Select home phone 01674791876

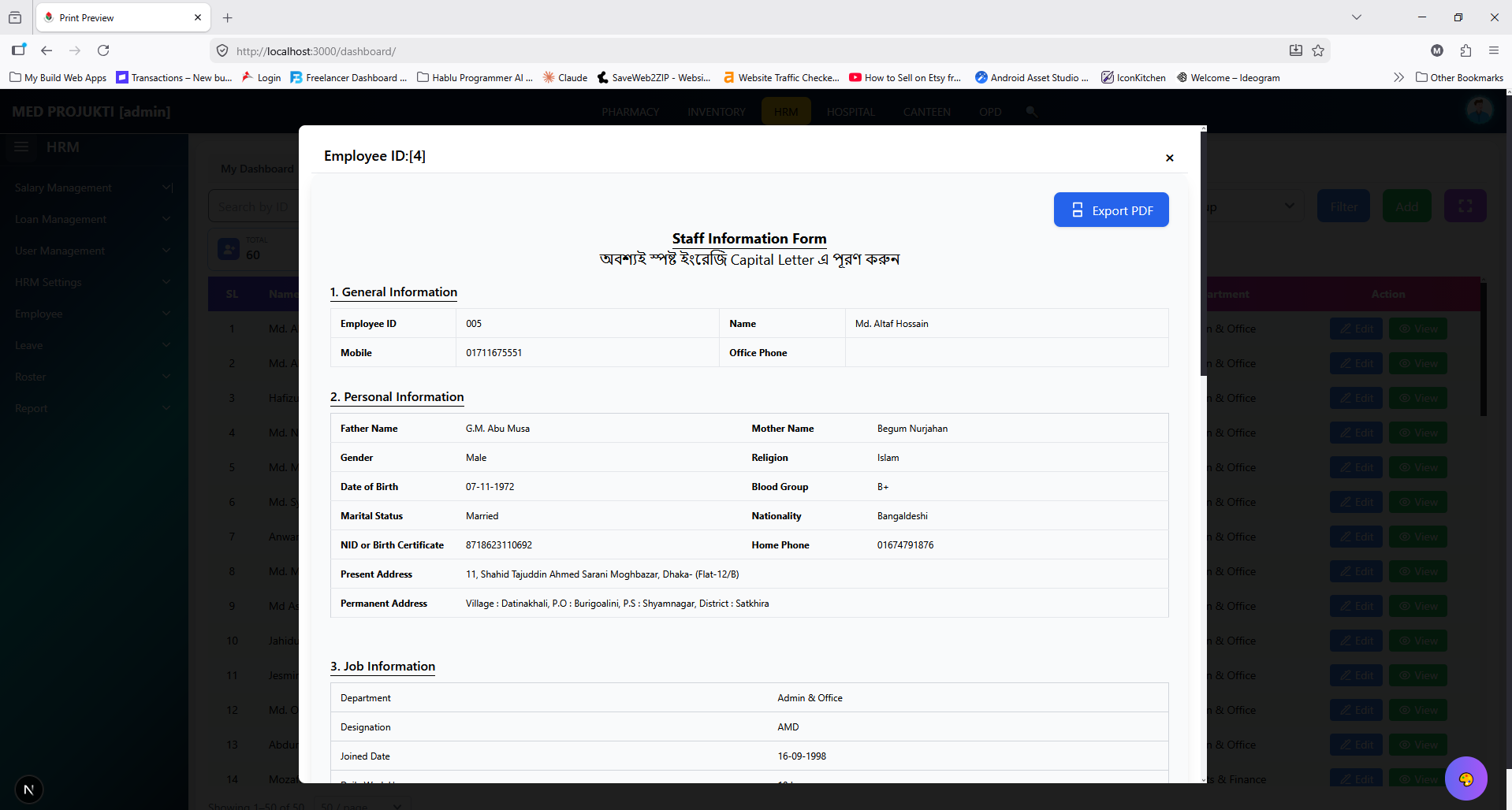click(905, 545)
